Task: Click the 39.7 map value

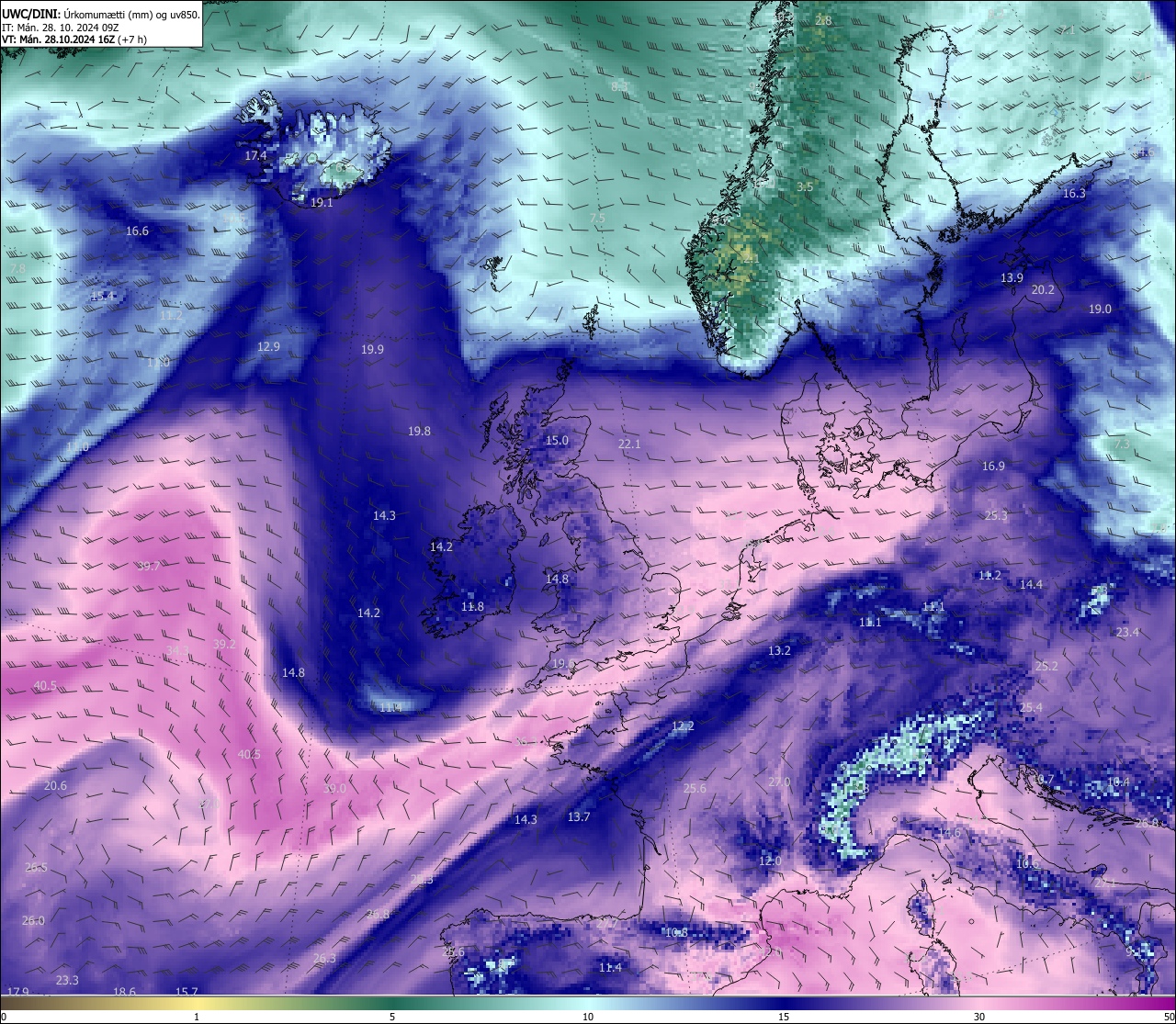Action: tap(148, 567)
